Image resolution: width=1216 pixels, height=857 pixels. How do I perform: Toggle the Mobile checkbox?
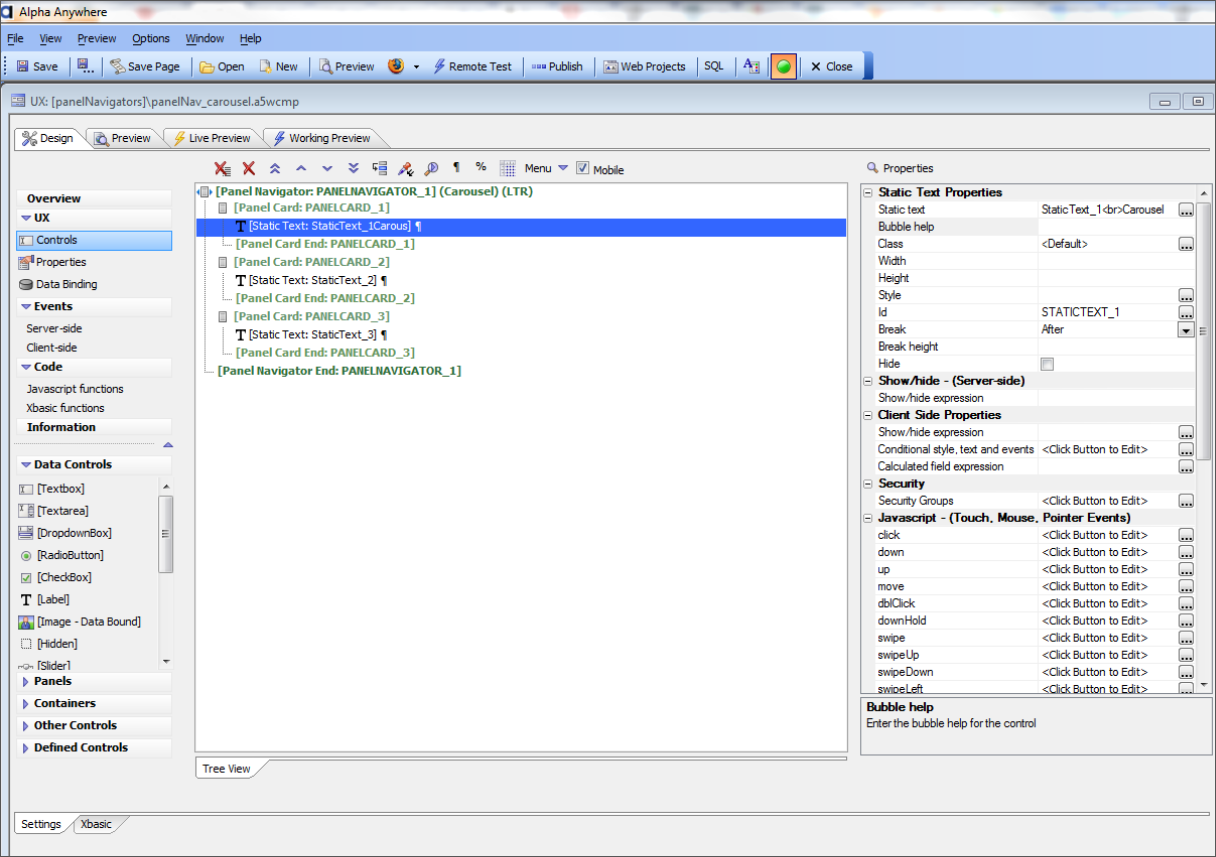coord(583,169)
